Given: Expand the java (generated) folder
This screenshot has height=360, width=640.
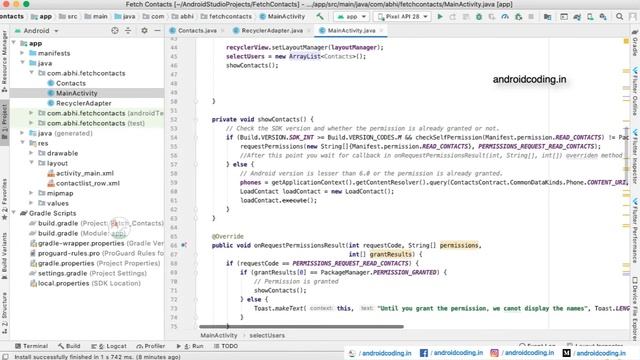Looking at the screenshot, I should [22, 133].
